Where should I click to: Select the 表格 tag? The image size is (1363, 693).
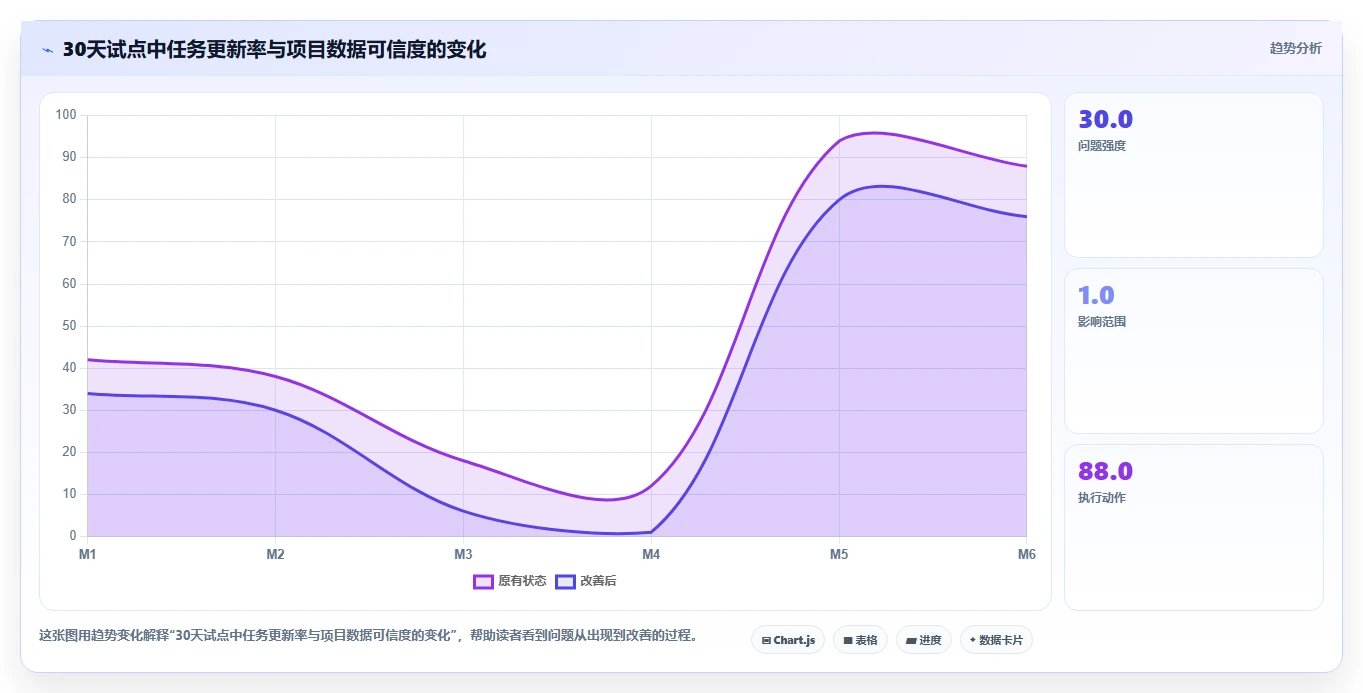pos(860,640)
